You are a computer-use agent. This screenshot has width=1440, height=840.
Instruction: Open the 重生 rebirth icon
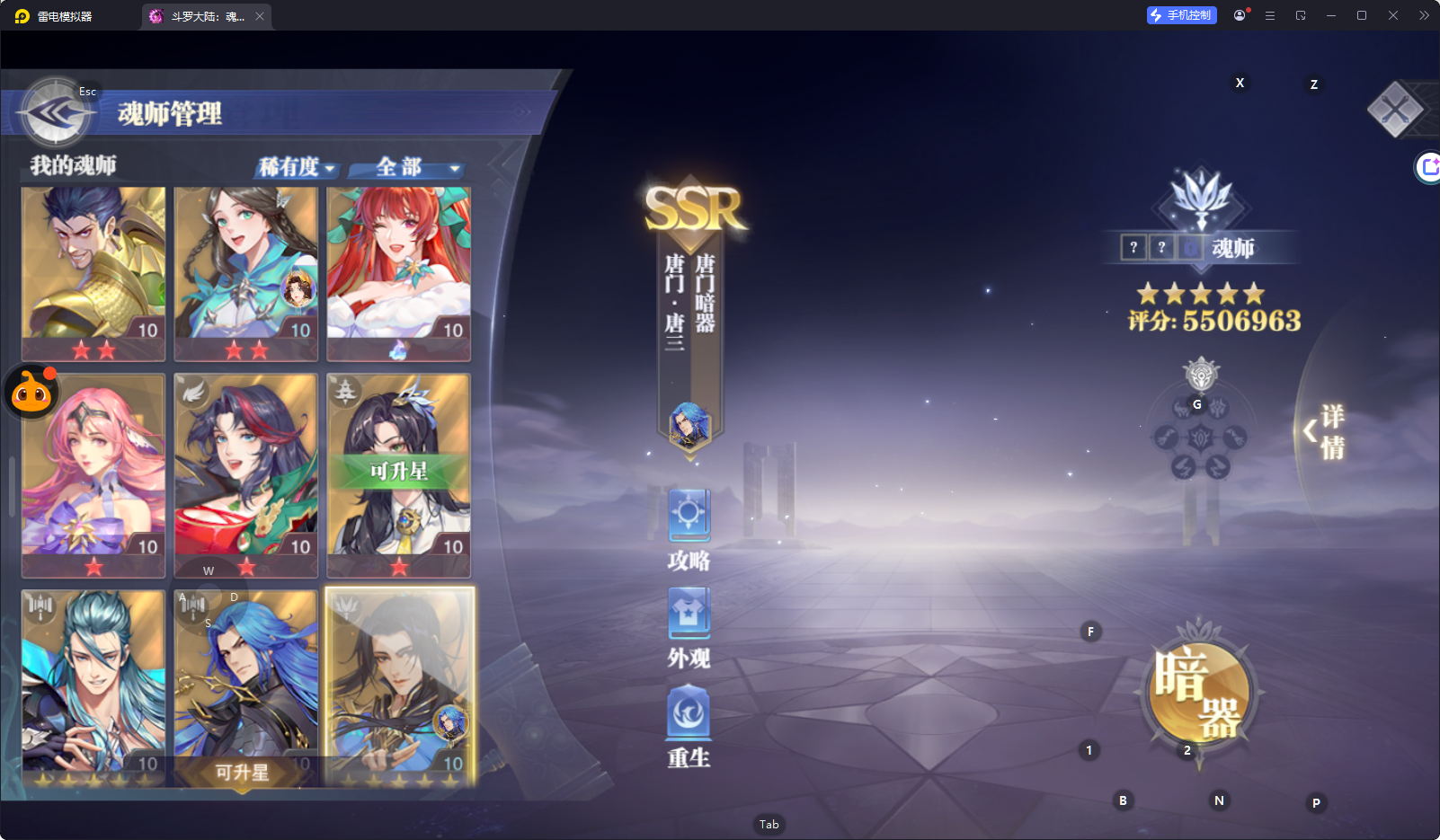[689, 727]
